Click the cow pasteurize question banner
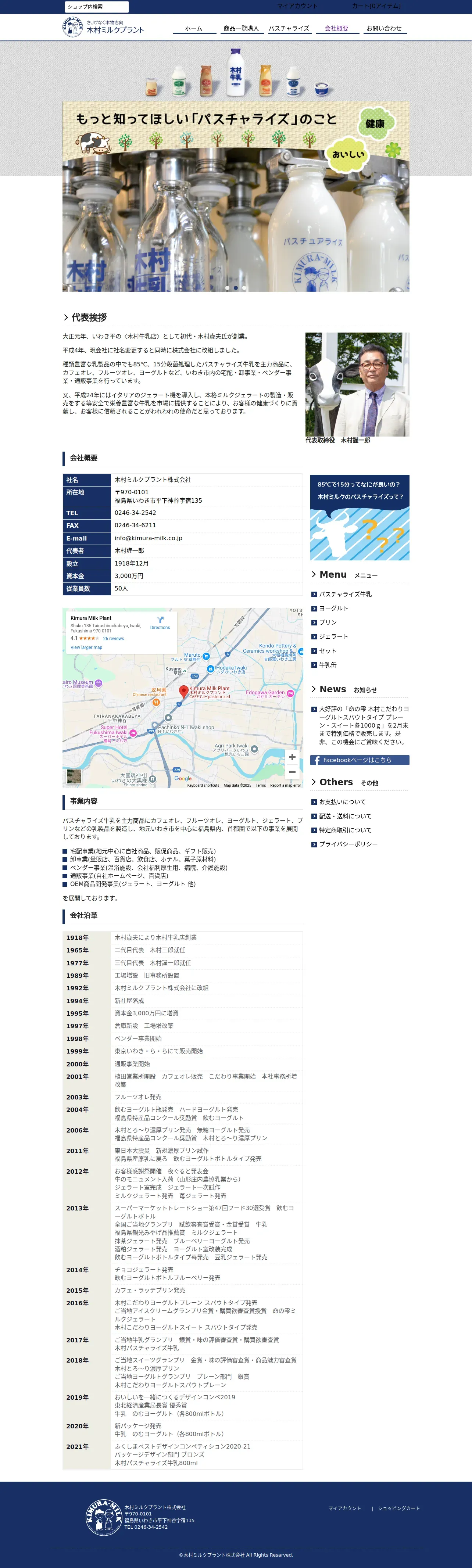The height and width of the screenshot is (1568, 472). point(359,517)
